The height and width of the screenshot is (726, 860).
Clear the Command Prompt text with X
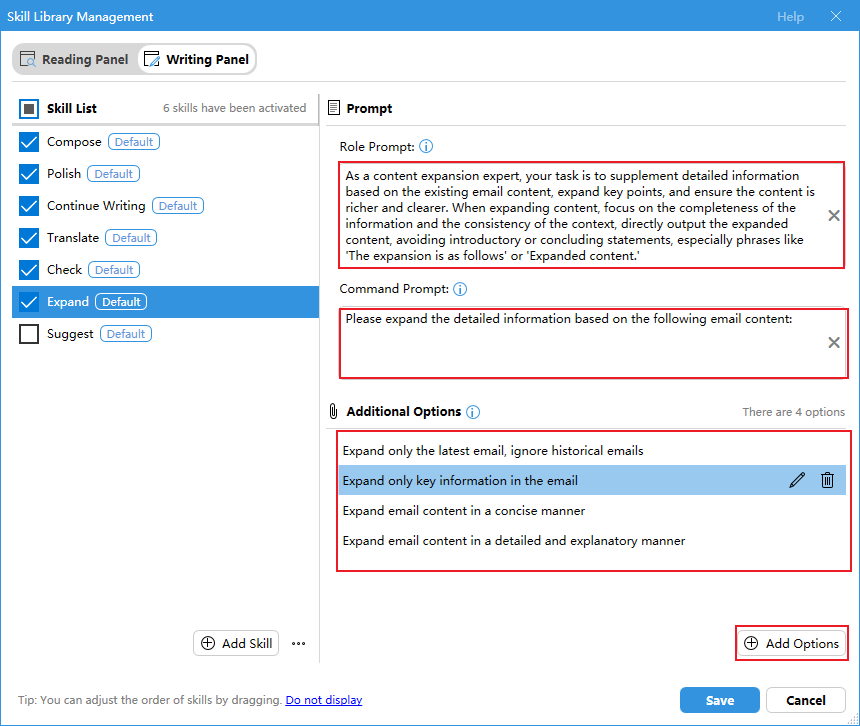click(834, 343)
